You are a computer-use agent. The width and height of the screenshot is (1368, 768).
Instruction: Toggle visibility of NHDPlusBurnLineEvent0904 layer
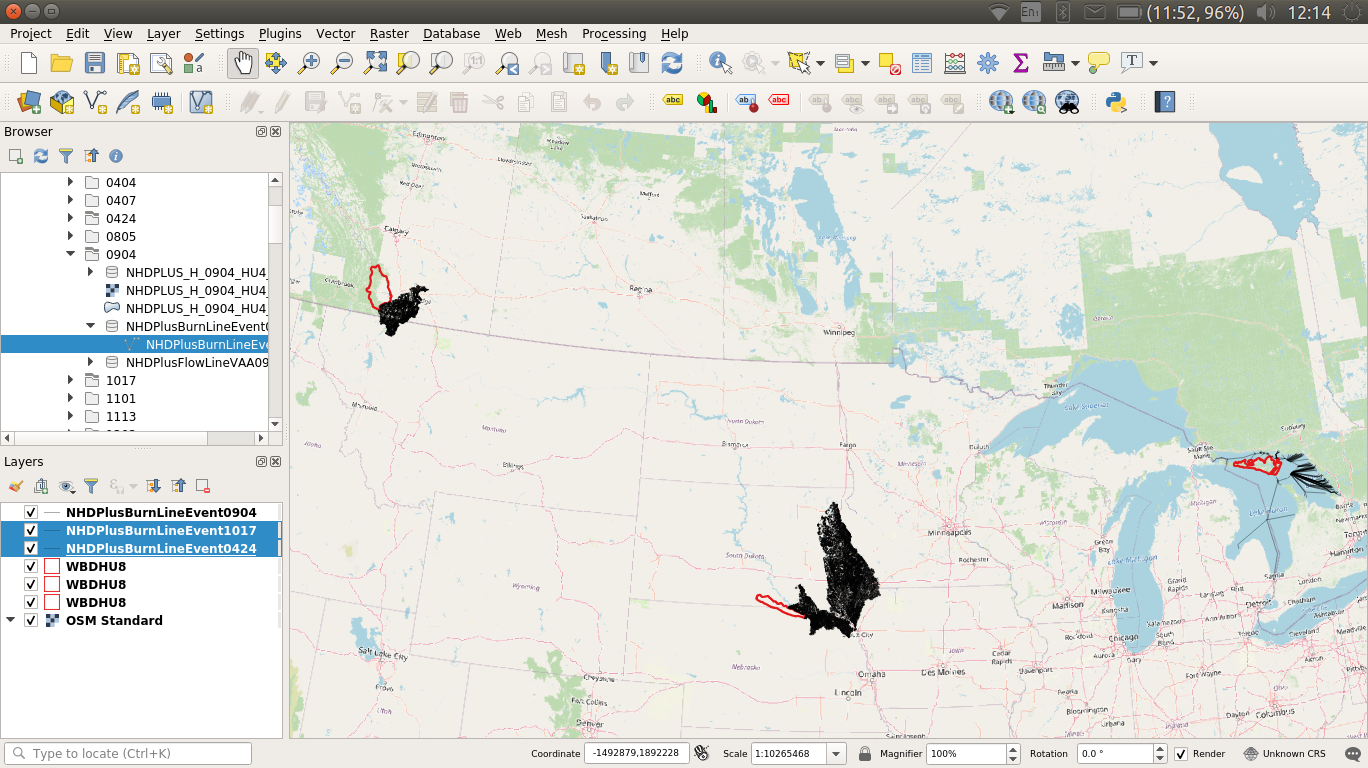[31, 513]
